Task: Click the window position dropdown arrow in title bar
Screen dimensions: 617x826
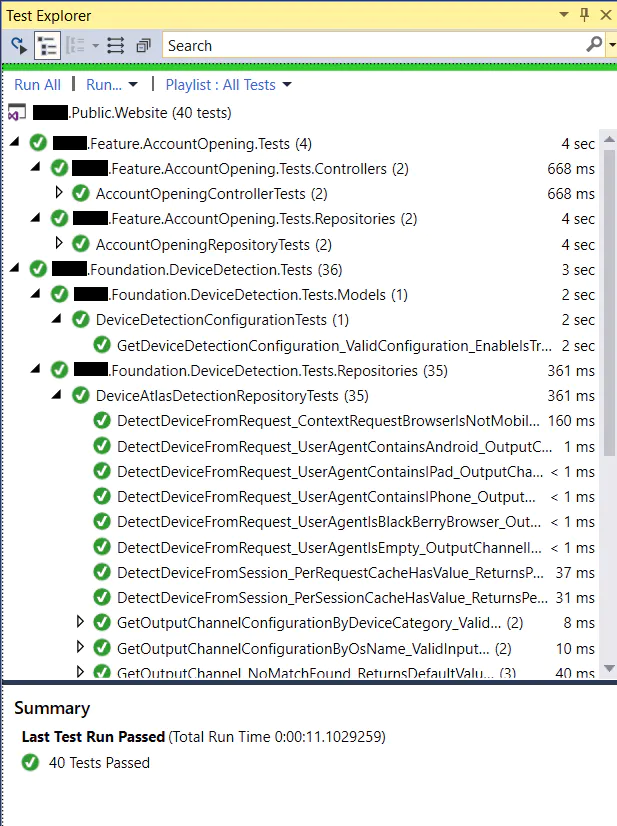Action: [x=564, y=15]
